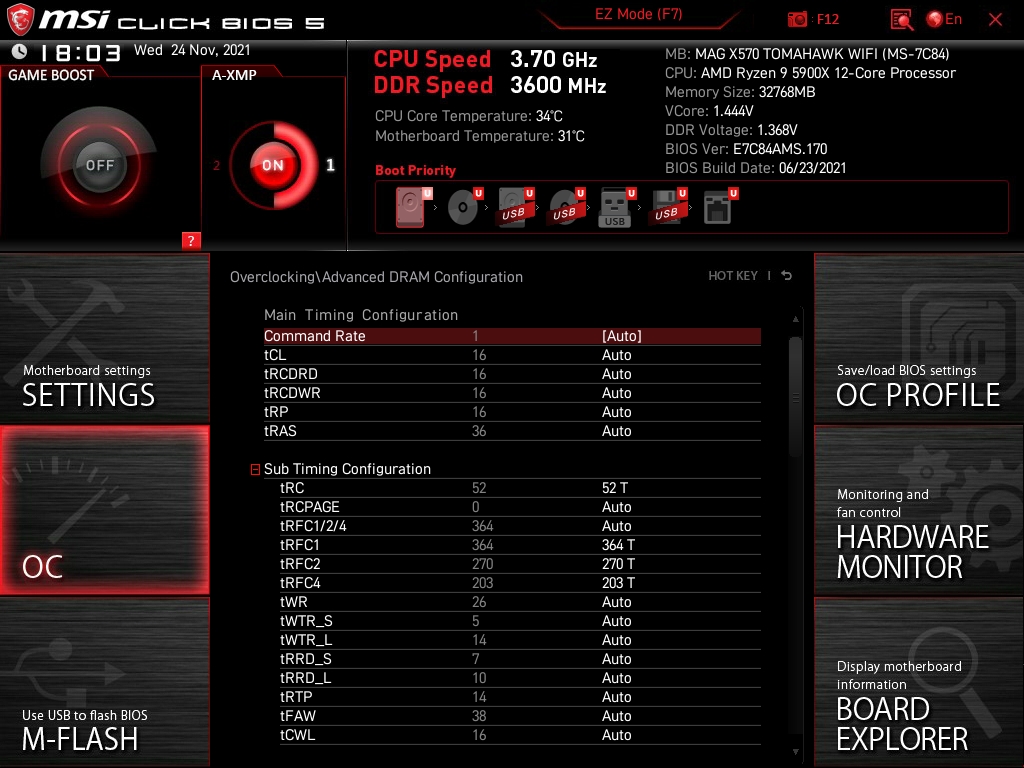Click the MSI dragon shield logo
Image resolution: width=1024 pixels, height=768 pixels.
(x=20, y=20)
